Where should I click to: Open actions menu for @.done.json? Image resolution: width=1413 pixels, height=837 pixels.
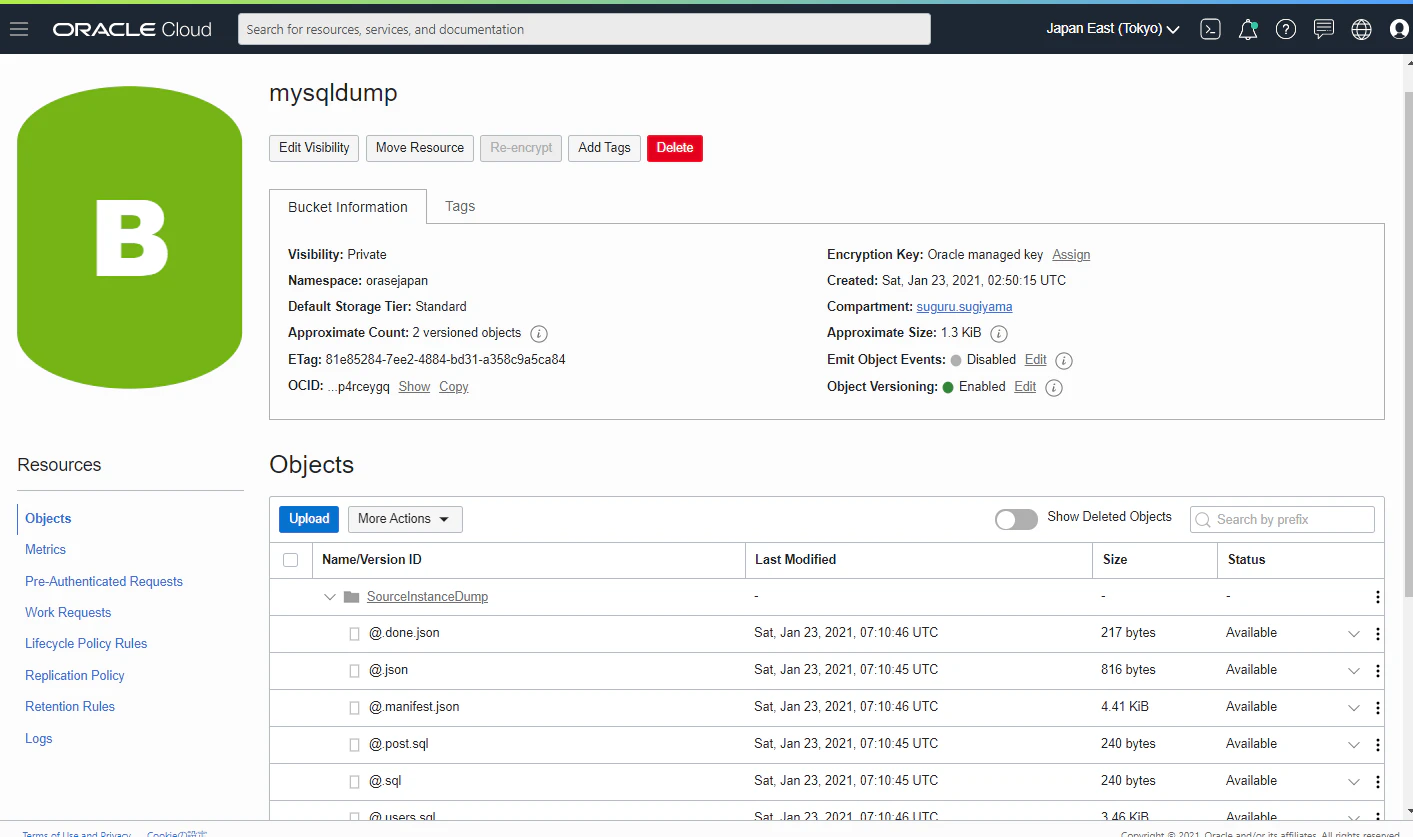[1377, 634]
